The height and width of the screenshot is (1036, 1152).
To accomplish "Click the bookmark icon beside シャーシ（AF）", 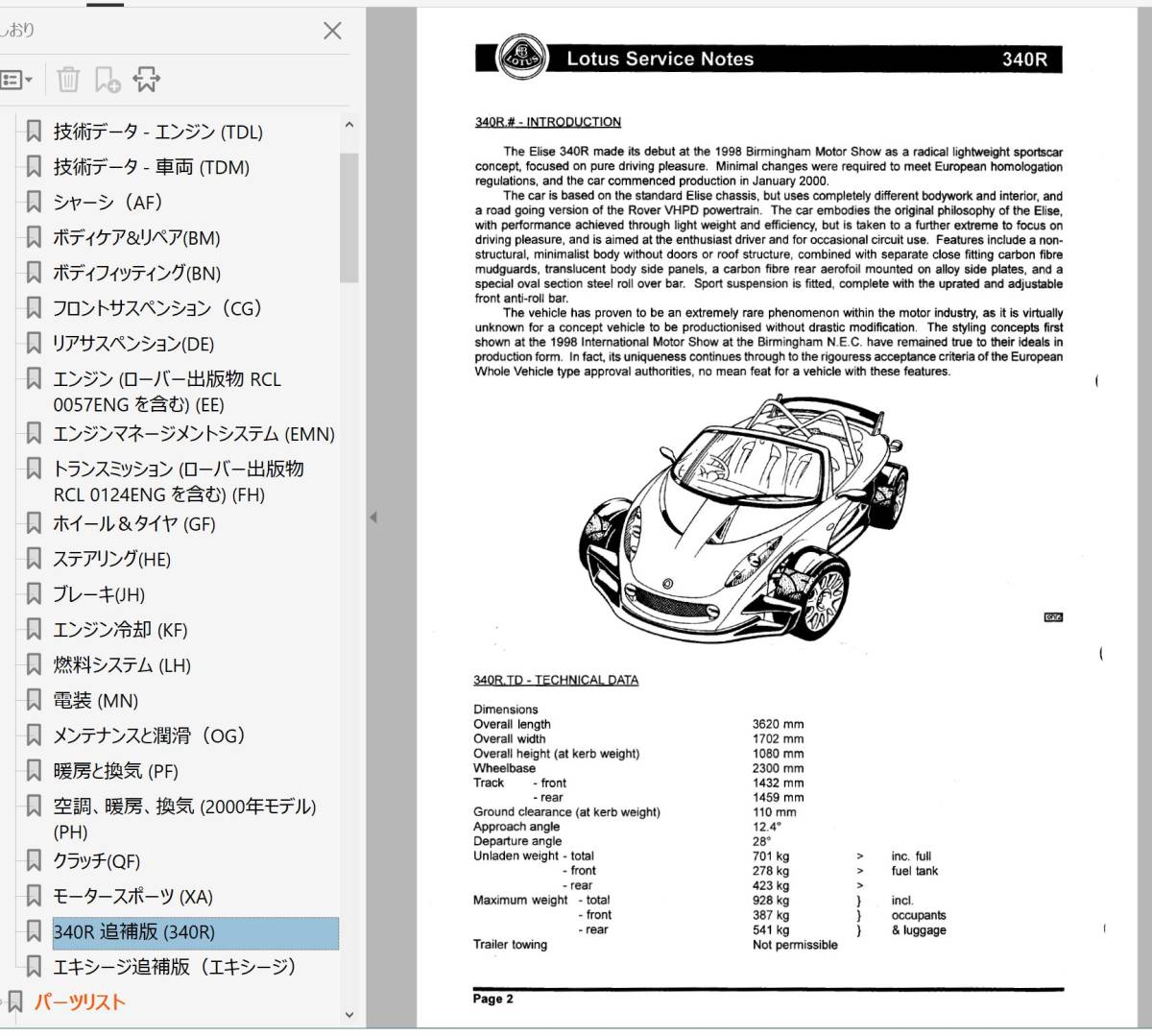I will pos(34,203).
